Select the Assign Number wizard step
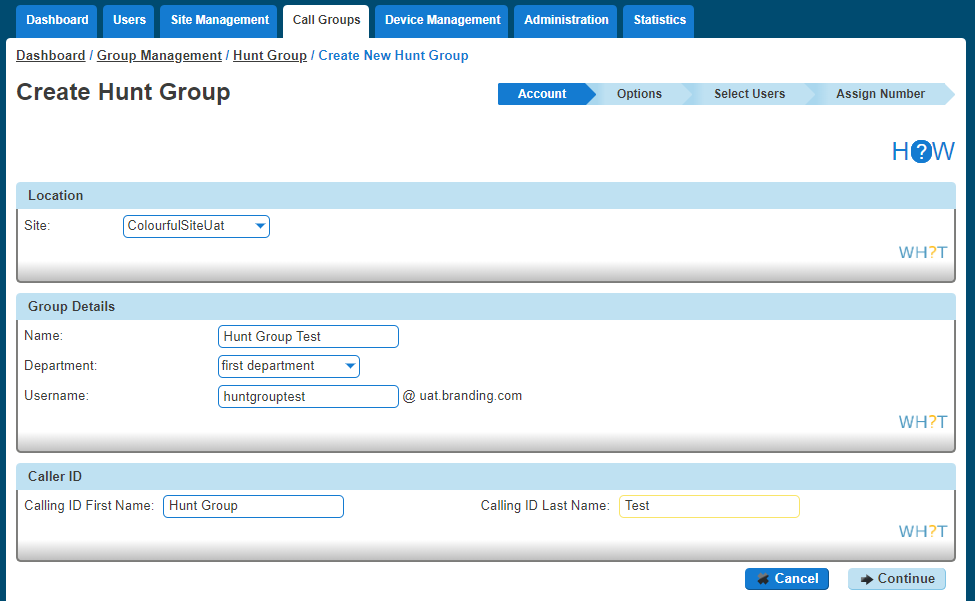 880,94
